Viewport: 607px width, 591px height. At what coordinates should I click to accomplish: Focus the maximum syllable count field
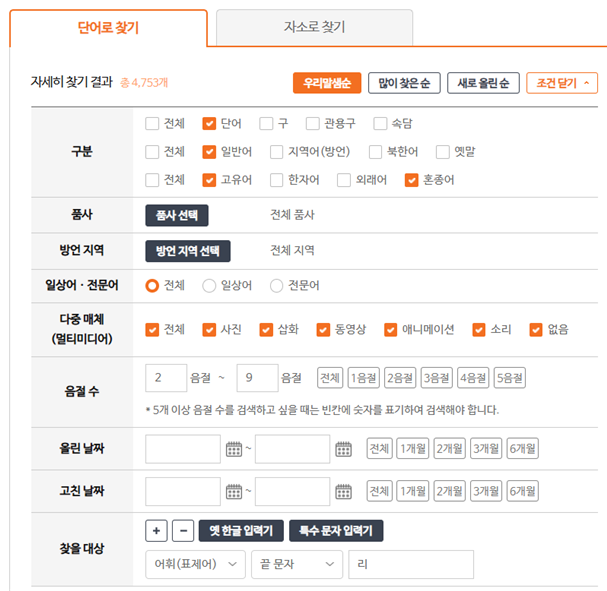coord(257,378)
